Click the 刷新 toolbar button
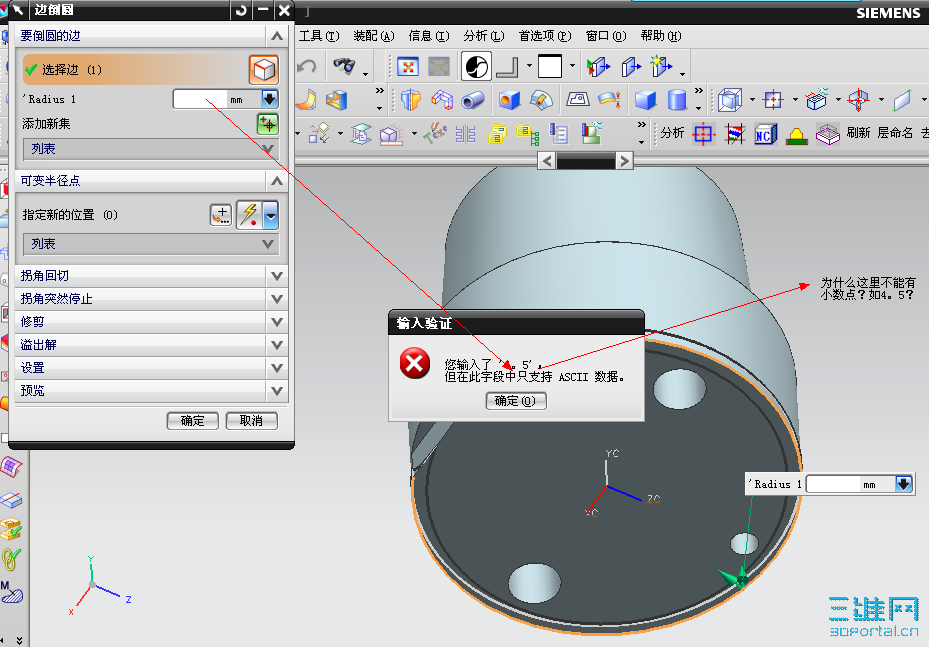This screenshot has width=929, height=647. tap(858, 133)
